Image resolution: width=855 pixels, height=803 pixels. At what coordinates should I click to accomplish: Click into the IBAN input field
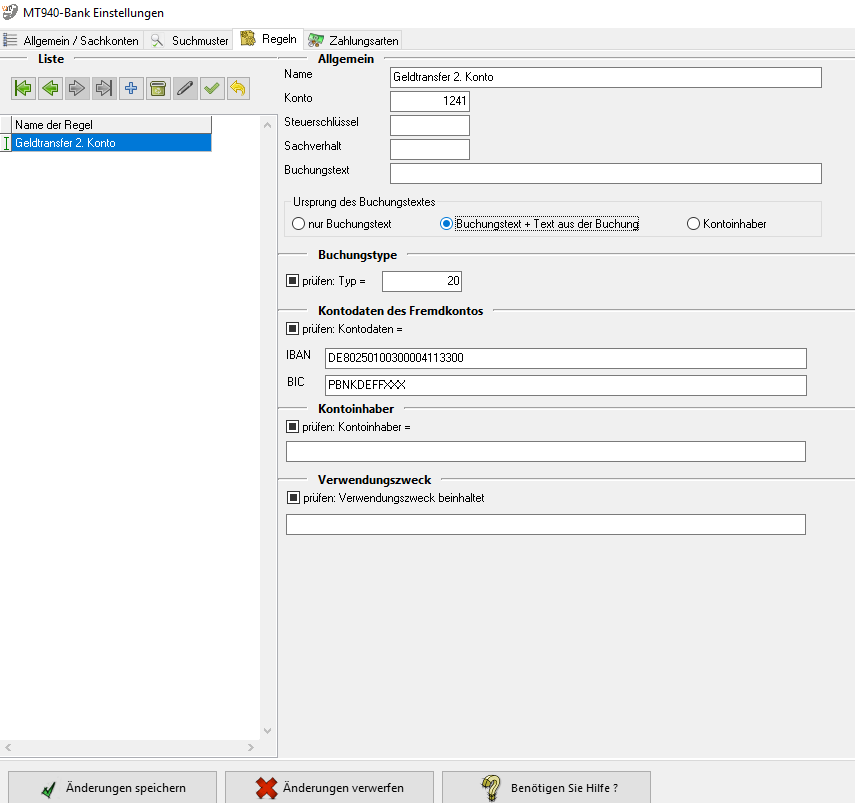565,358
